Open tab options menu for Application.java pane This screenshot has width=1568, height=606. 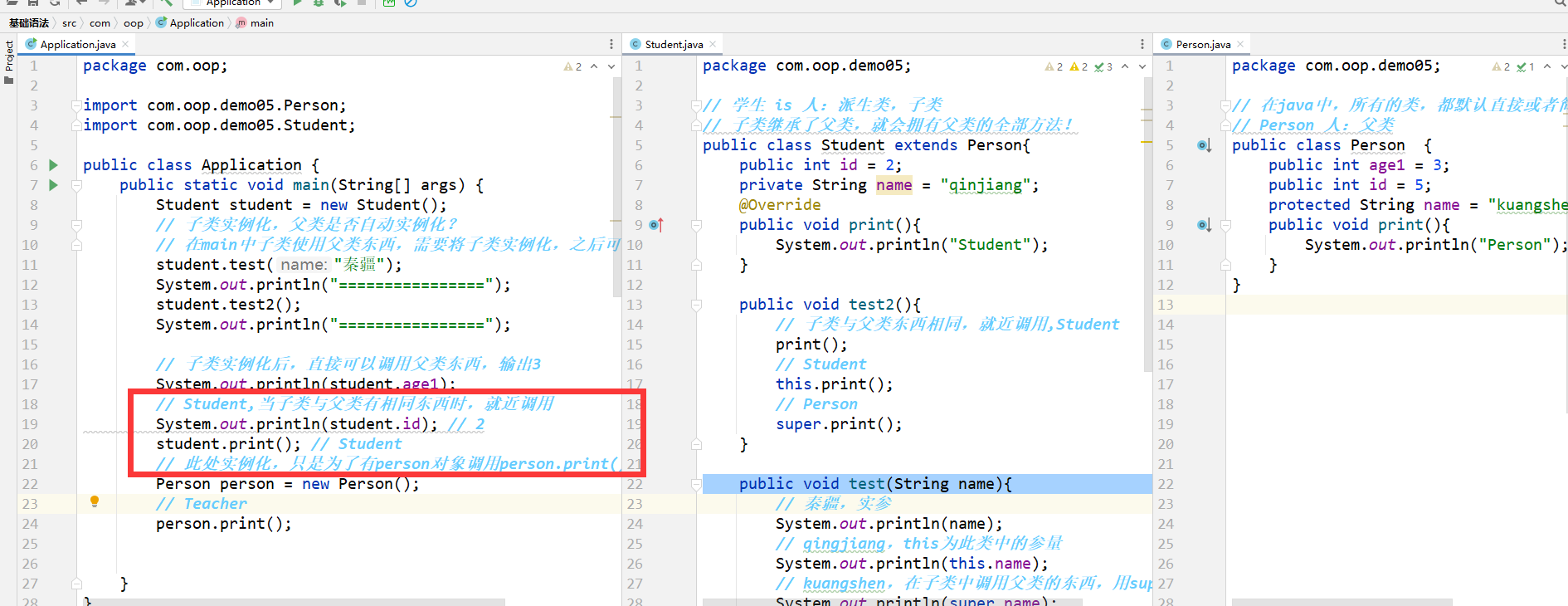click(x=611, y=44)
